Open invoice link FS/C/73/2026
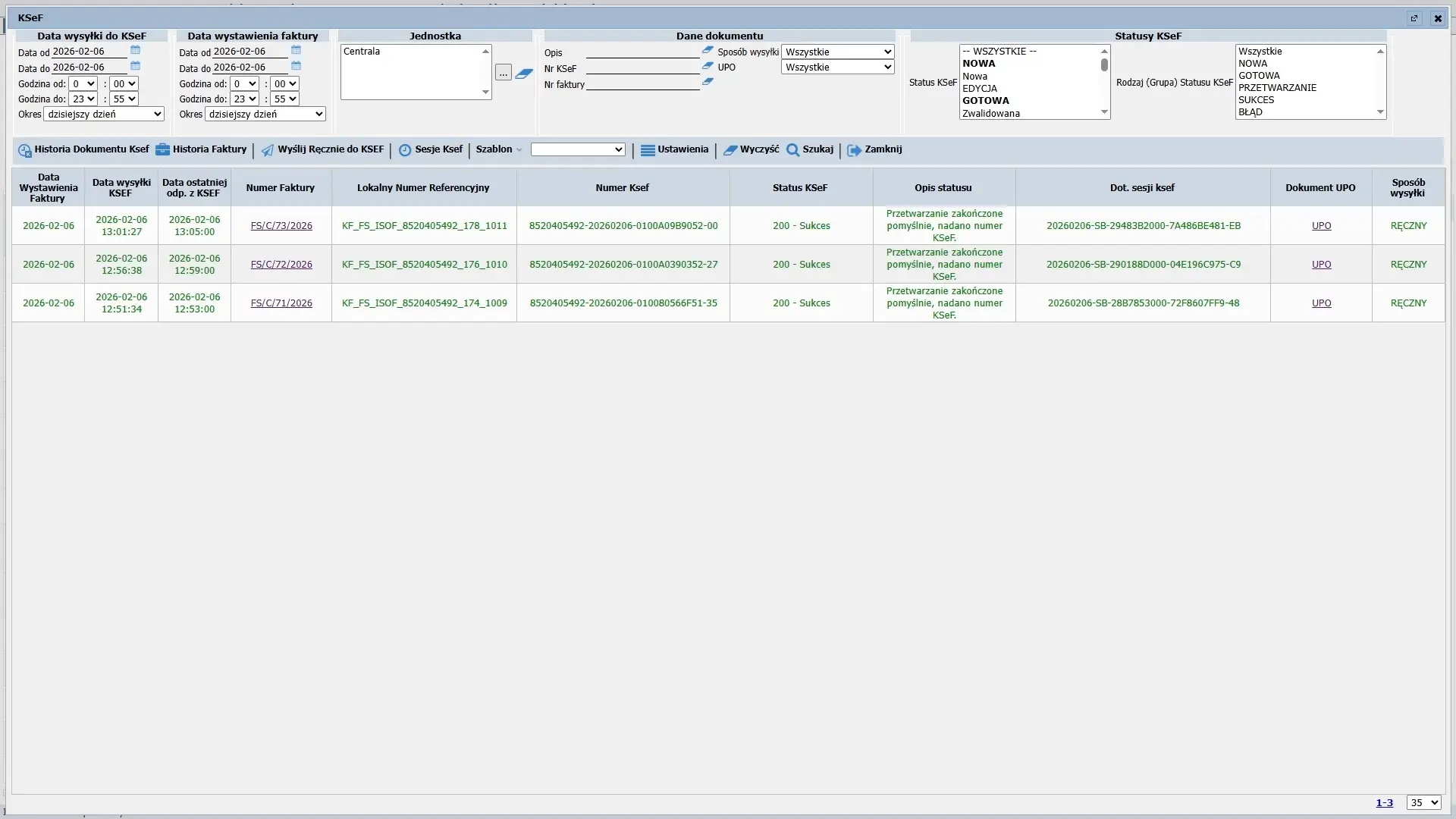 point(281,226)
